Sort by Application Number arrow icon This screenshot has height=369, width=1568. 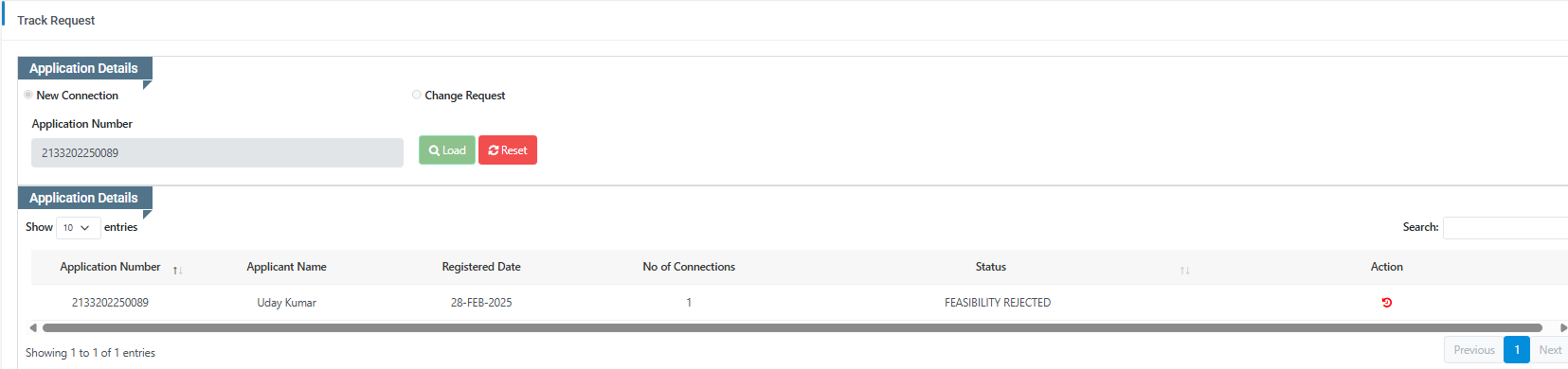coord(177,271)
